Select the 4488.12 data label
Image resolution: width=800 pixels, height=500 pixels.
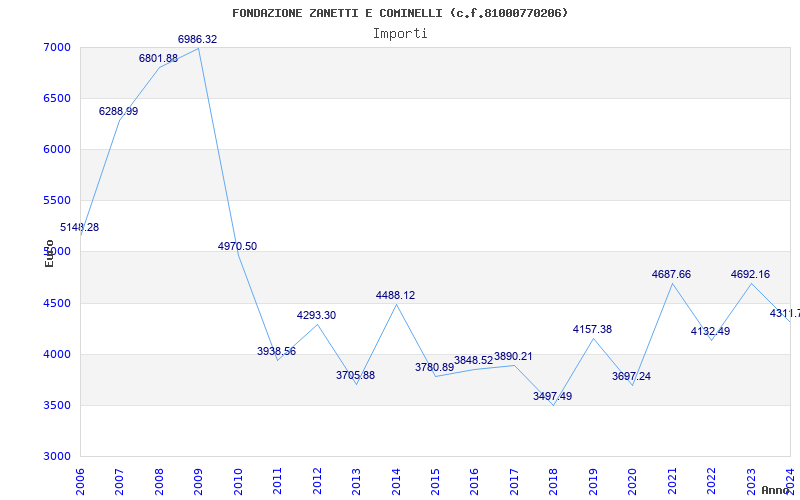click(x=395, y=295)
